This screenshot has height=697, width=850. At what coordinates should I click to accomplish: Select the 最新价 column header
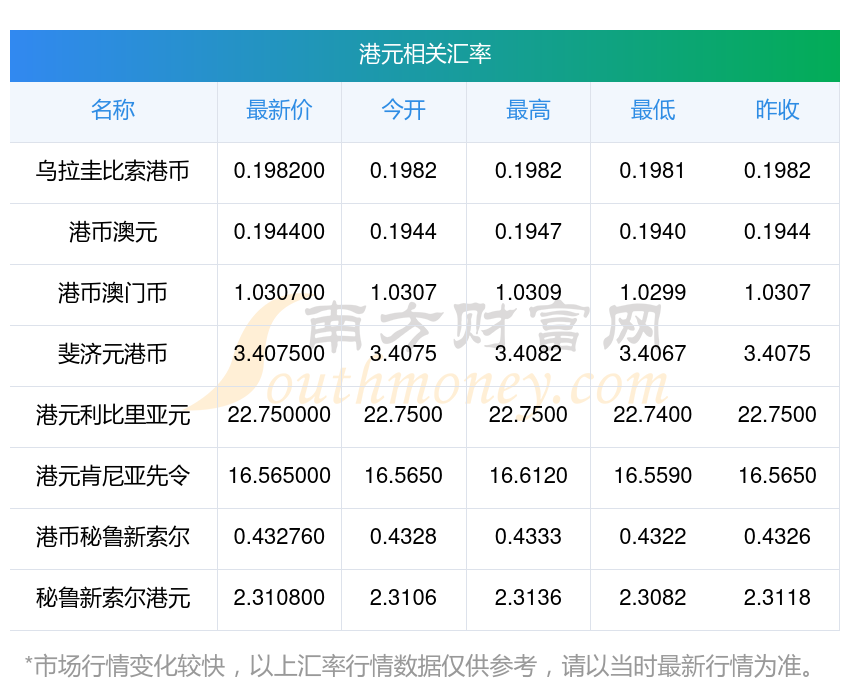279,111
